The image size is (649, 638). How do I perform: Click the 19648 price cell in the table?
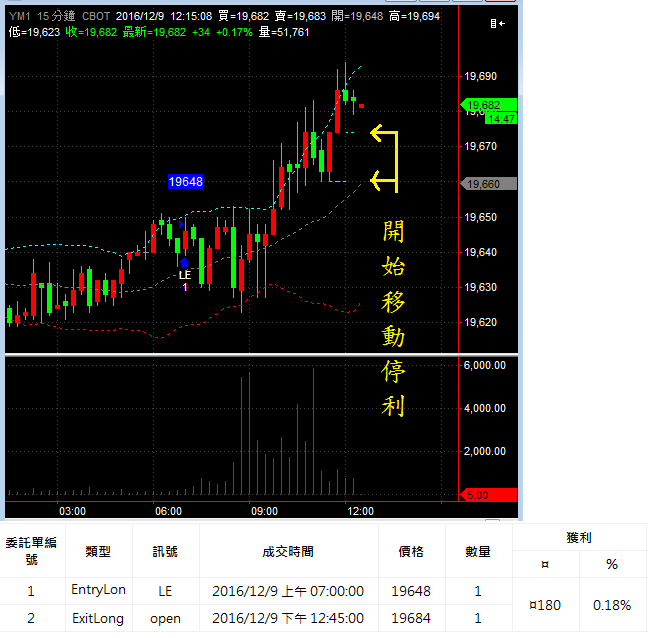(x=411, y=591)
